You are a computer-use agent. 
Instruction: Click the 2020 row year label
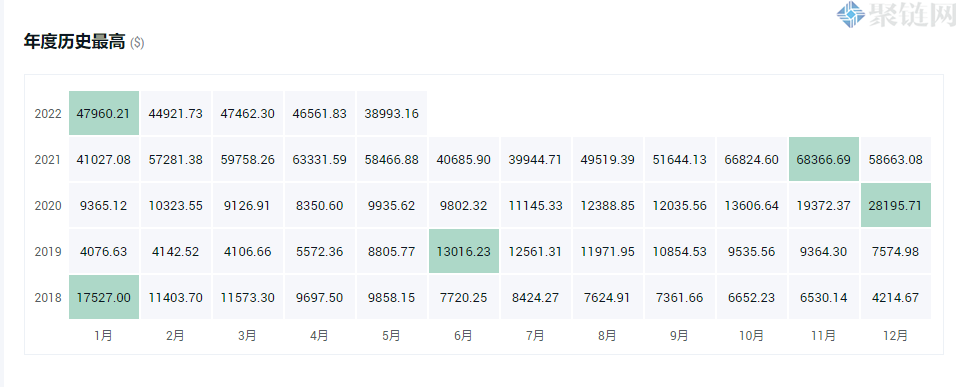48,205
